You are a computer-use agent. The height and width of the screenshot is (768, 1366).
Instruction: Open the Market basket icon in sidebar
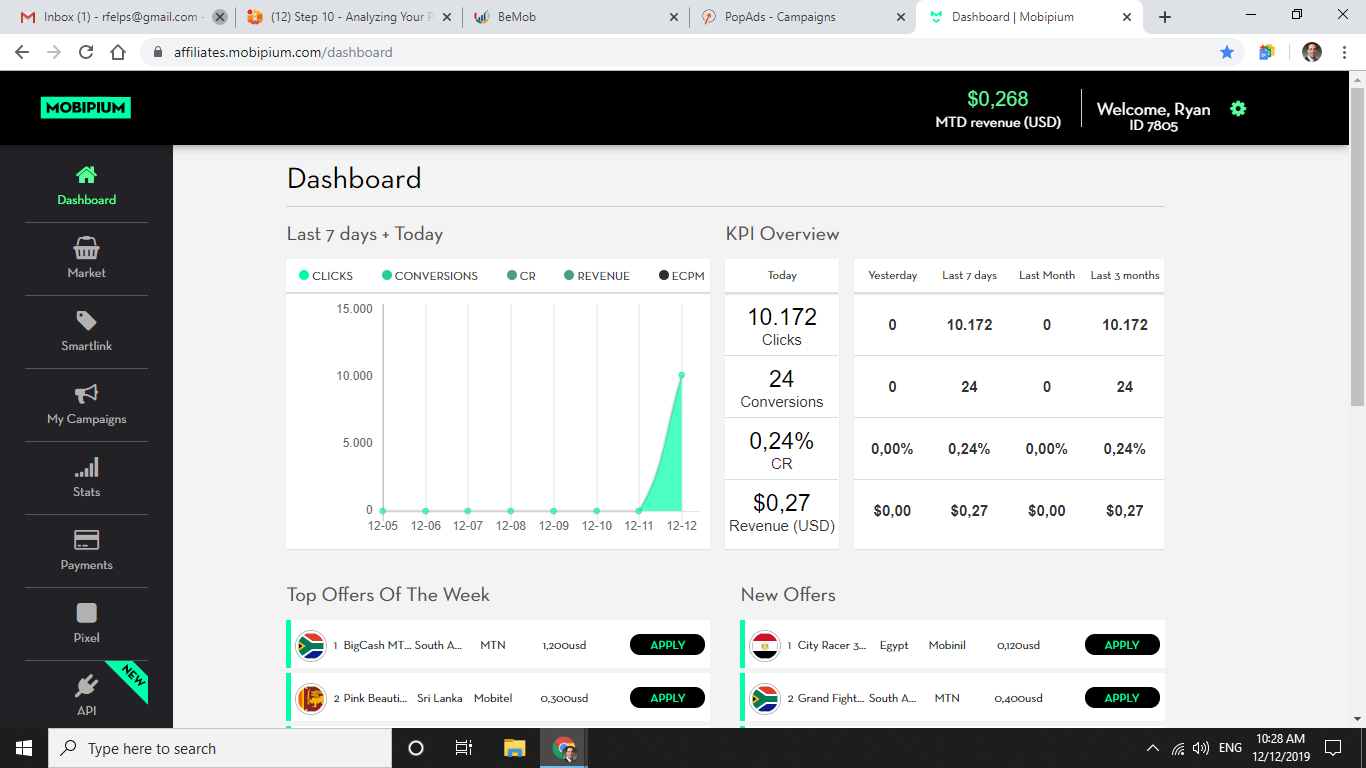[x=86, y=248]
